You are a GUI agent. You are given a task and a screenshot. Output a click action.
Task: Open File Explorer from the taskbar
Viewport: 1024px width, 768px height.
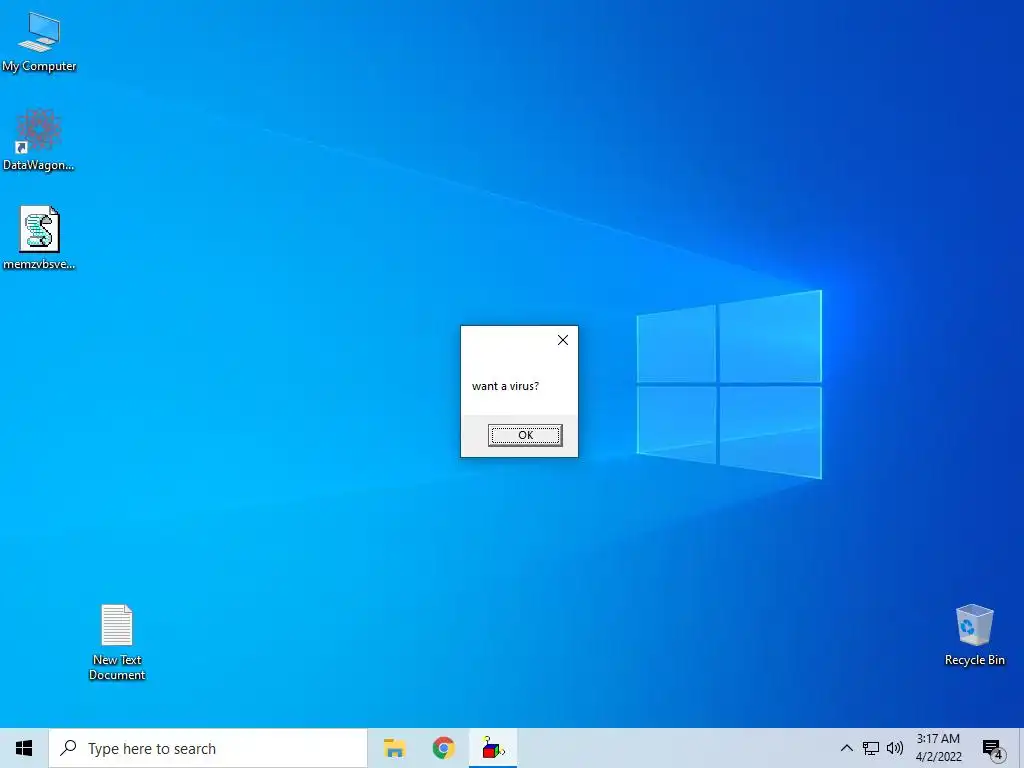[x=394, y=748]
